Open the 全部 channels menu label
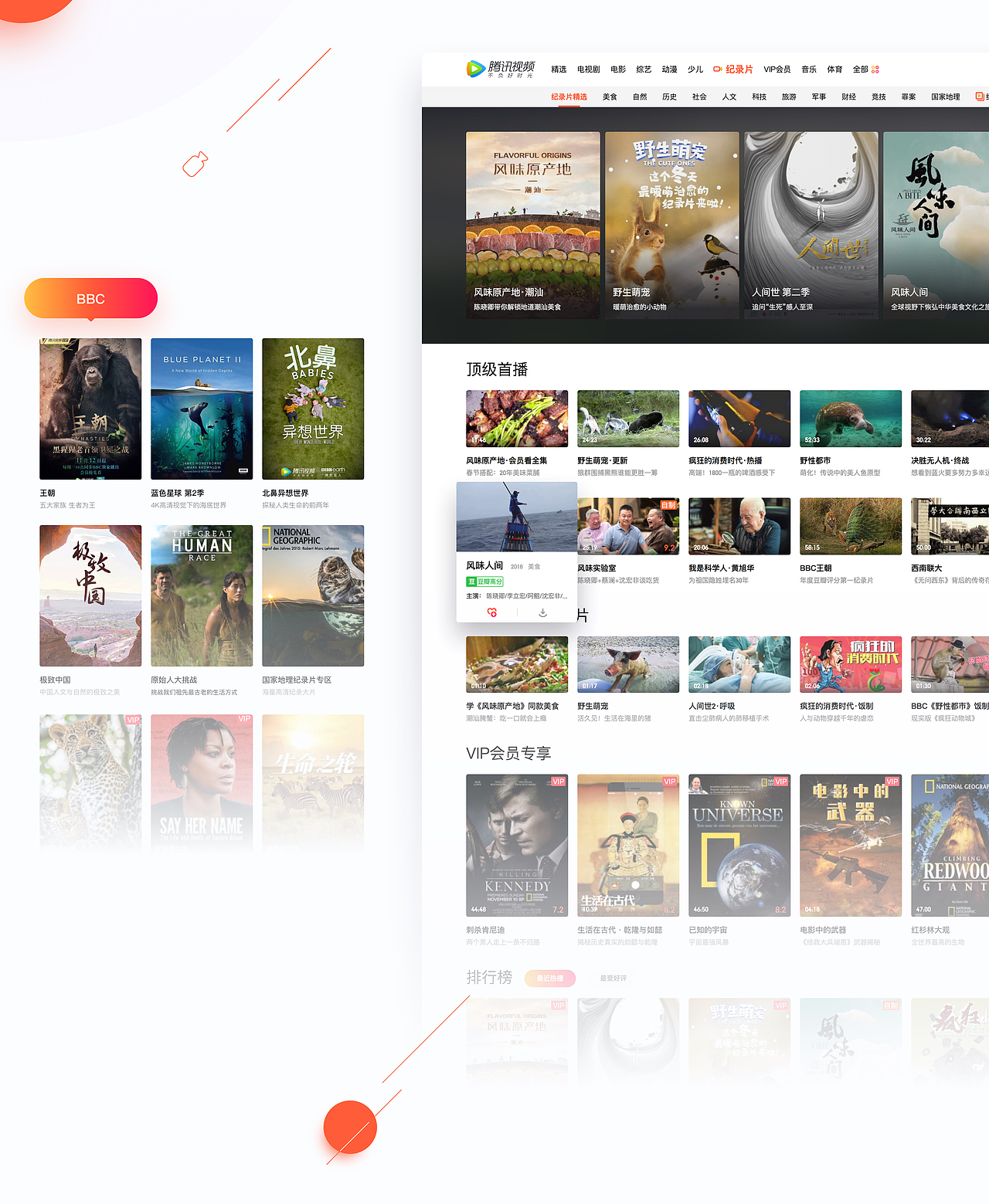The width and height of the screenshot is (989, 1204). click(861, 70)
